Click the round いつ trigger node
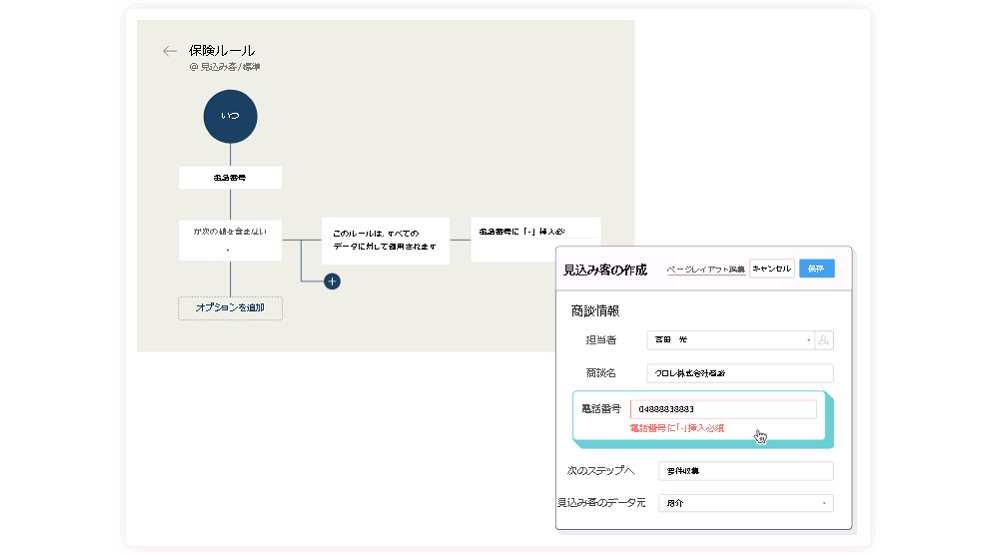The image size is (1000, 555). point(230,116)
